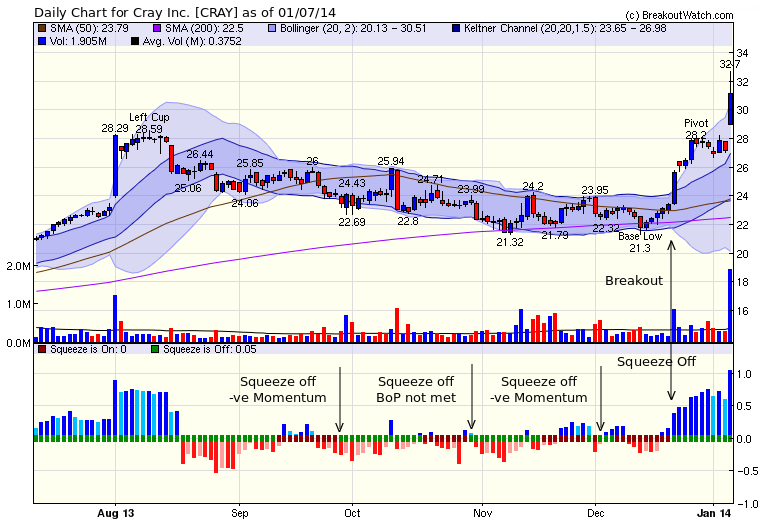Image resolution: width=766 pixels, height=525 pixels.
Task: Click the 22.69 price label
Action: click(352, 222)
